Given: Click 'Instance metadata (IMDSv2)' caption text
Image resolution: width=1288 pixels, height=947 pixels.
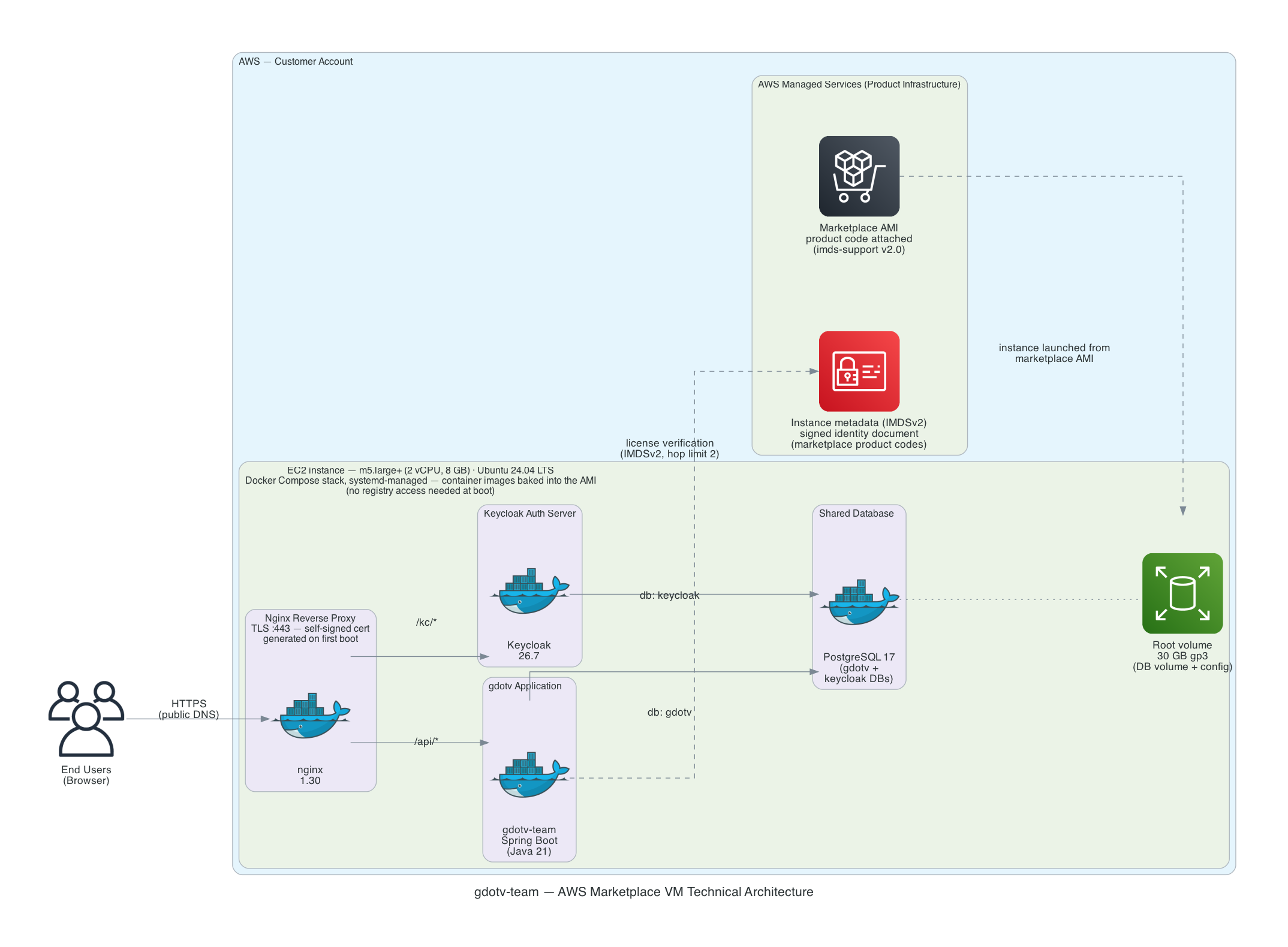Looking at the screenshot, I should [x=859, y=423].
